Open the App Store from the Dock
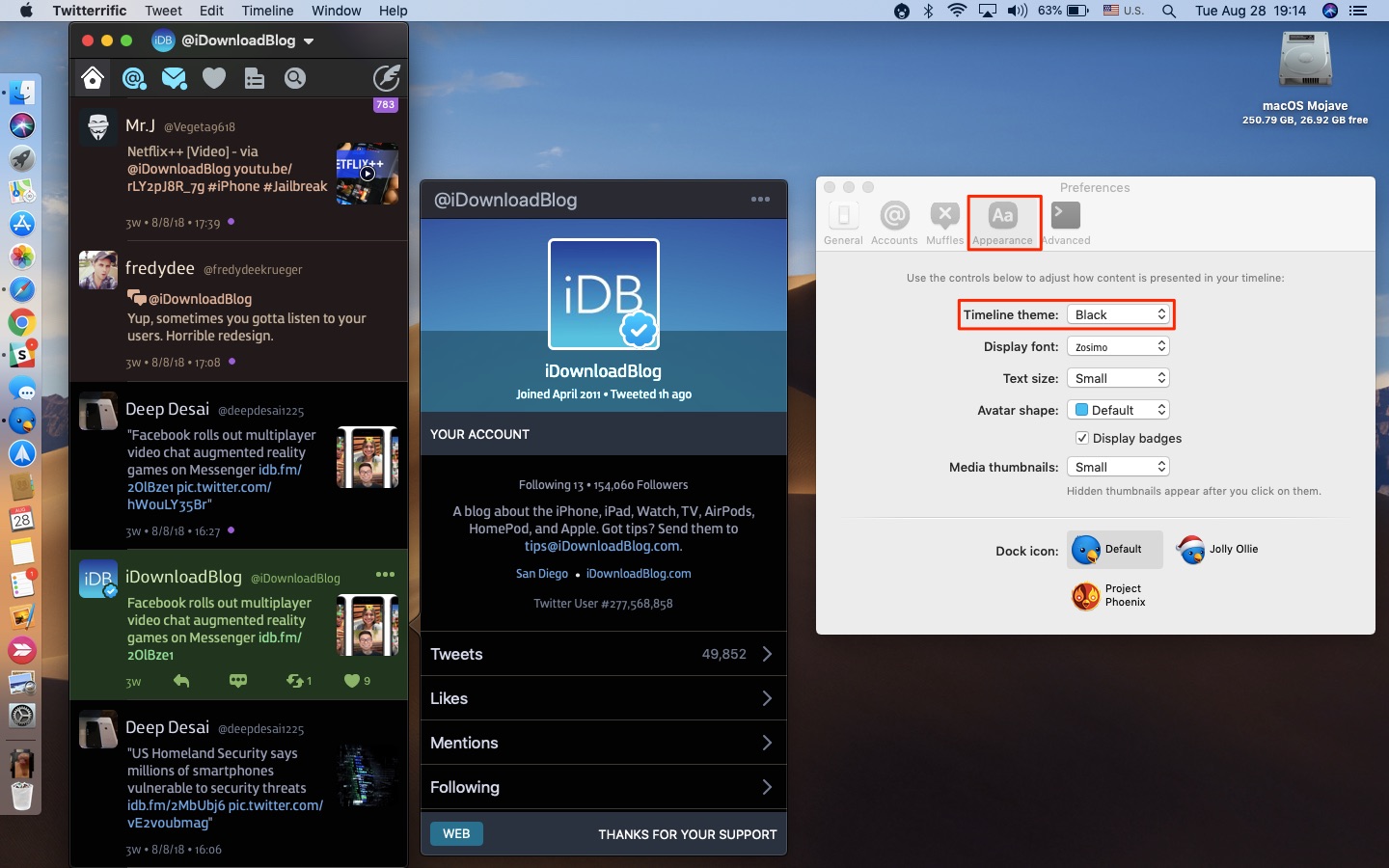The width and height of the screenshot is (1389, 868). pos(21,224)
